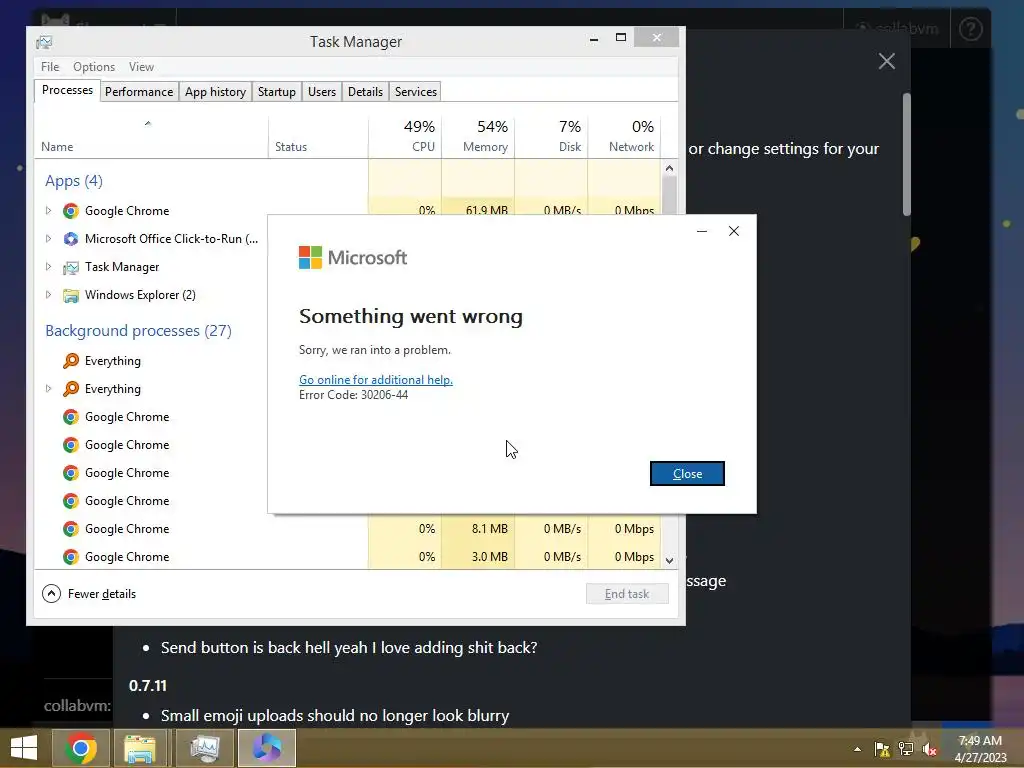Sort by the Status column header
Screen dimensions: 1024x768
pos(318,137)
